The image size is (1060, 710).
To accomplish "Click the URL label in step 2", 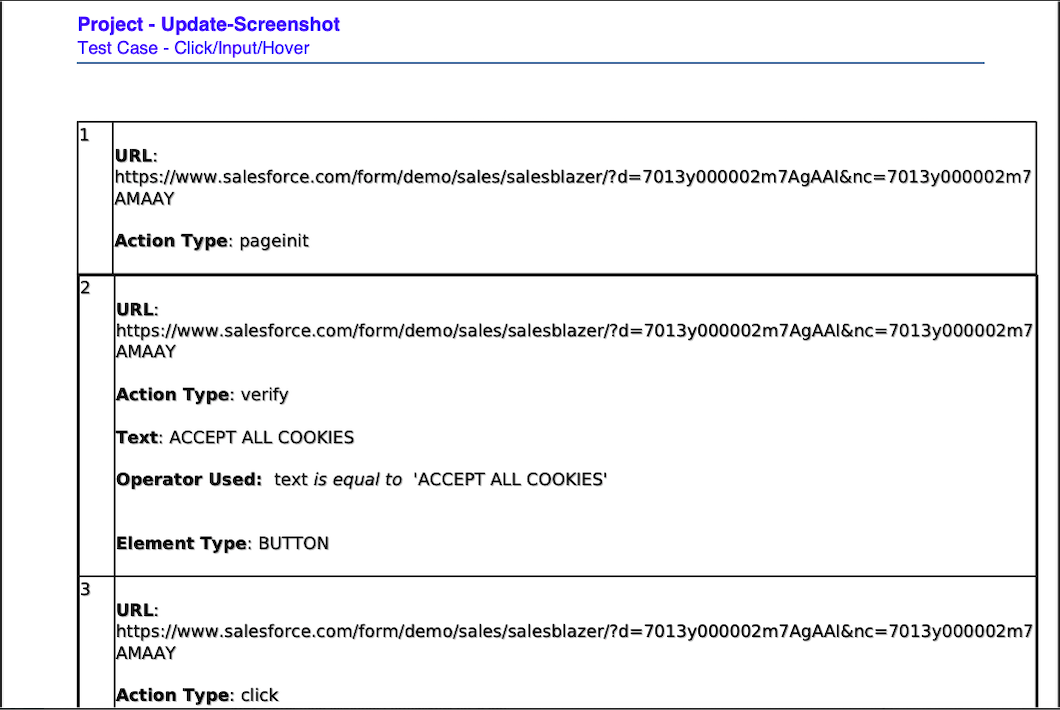I will click(x=137, y=309).
